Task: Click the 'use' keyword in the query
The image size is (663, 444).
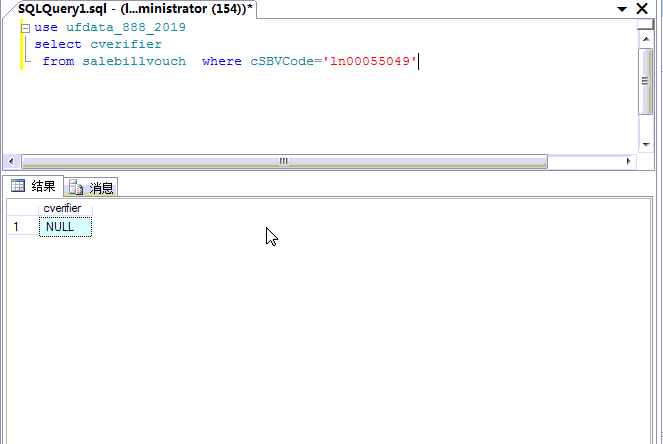Action: (x=46, y=27)
